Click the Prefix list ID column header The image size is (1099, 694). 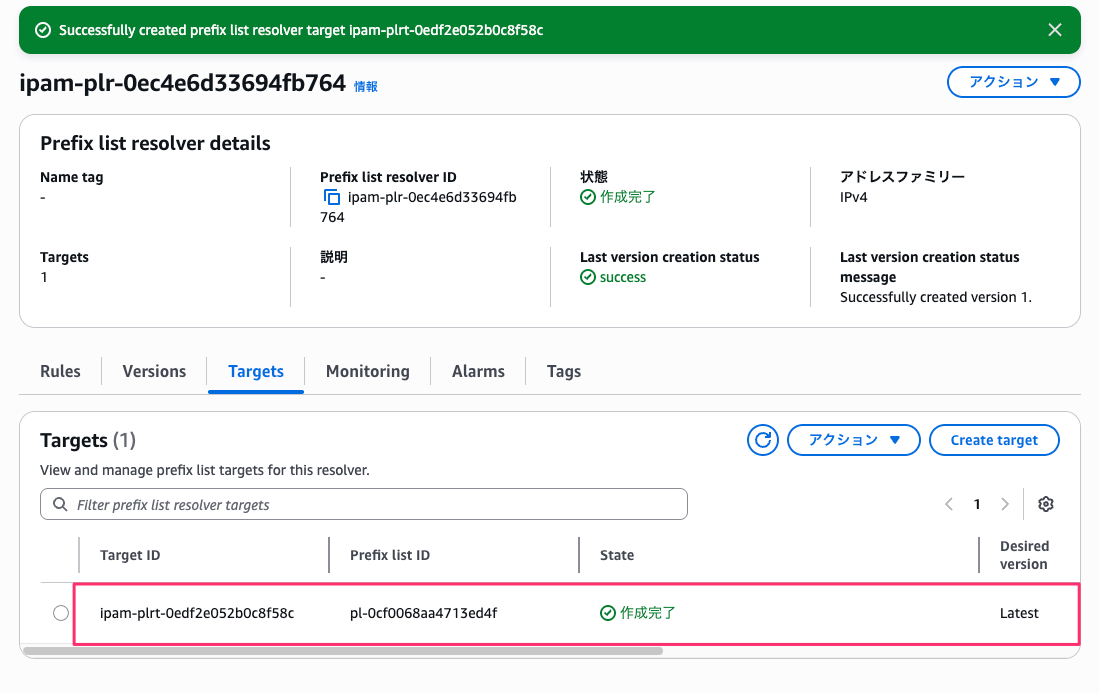point(390,555)
